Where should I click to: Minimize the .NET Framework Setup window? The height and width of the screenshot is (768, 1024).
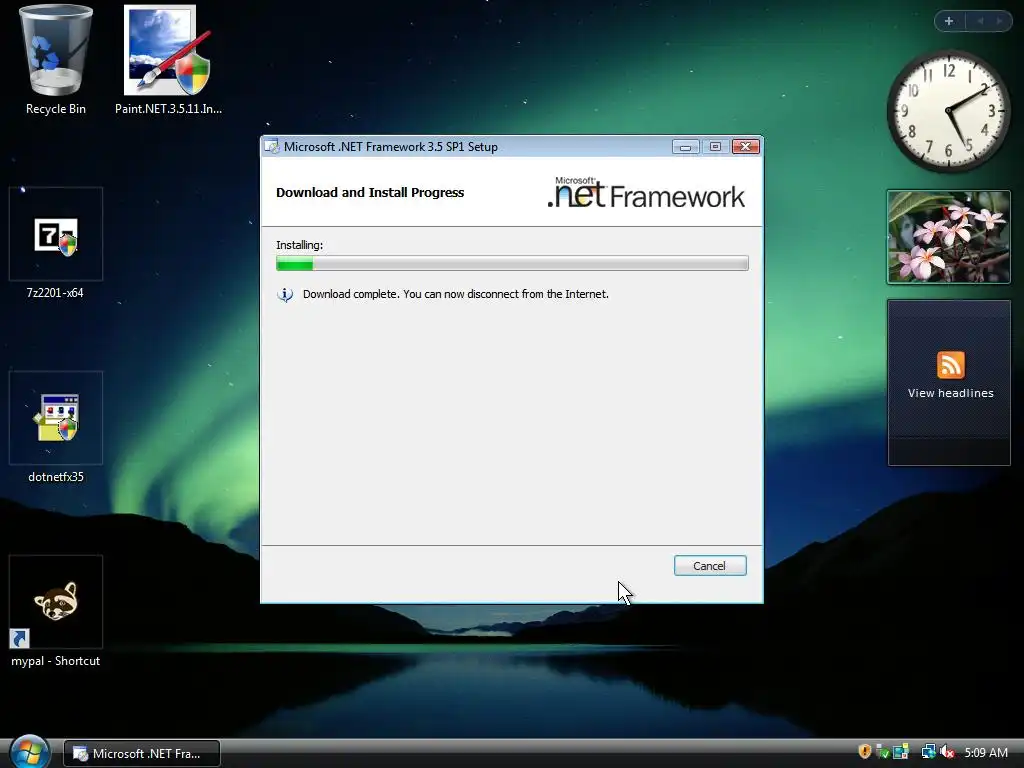[x=685, y=146]
